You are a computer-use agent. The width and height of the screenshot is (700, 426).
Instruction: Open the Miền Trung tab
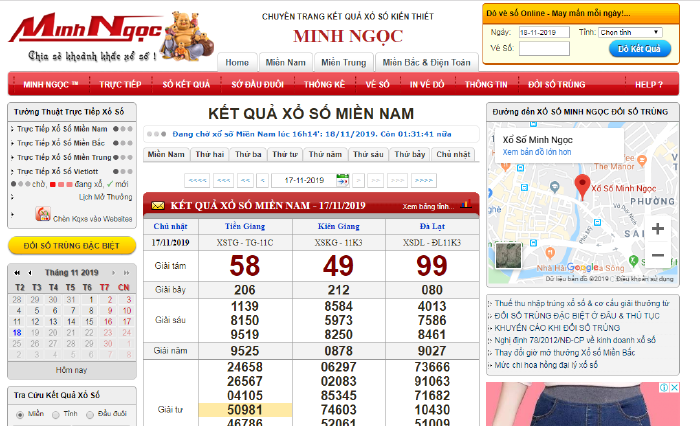pyautogui.click(x=344, y=63)
